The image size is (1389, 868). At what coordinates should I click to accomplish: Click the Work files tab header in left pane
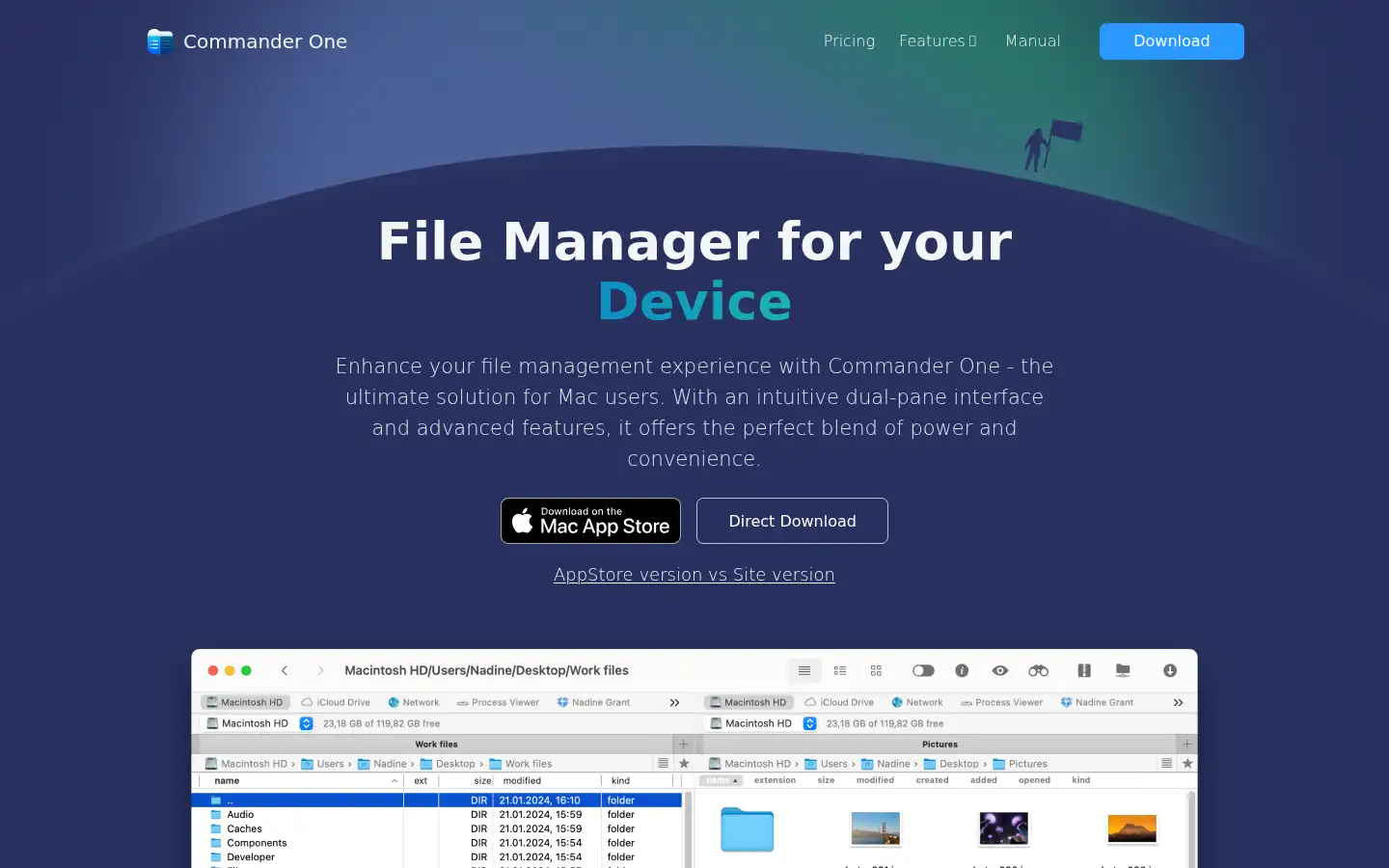436,744
